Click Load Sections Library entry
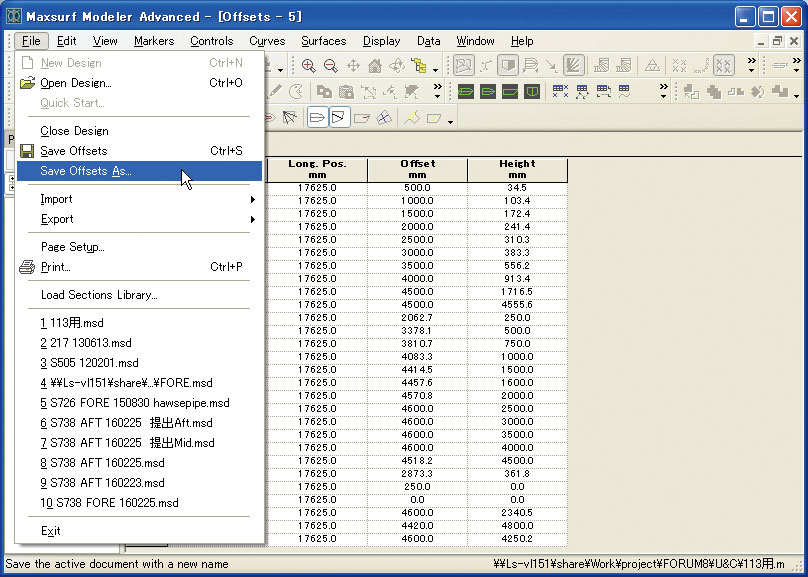Screen dimensions: 808x577 (x=99, y=295)
